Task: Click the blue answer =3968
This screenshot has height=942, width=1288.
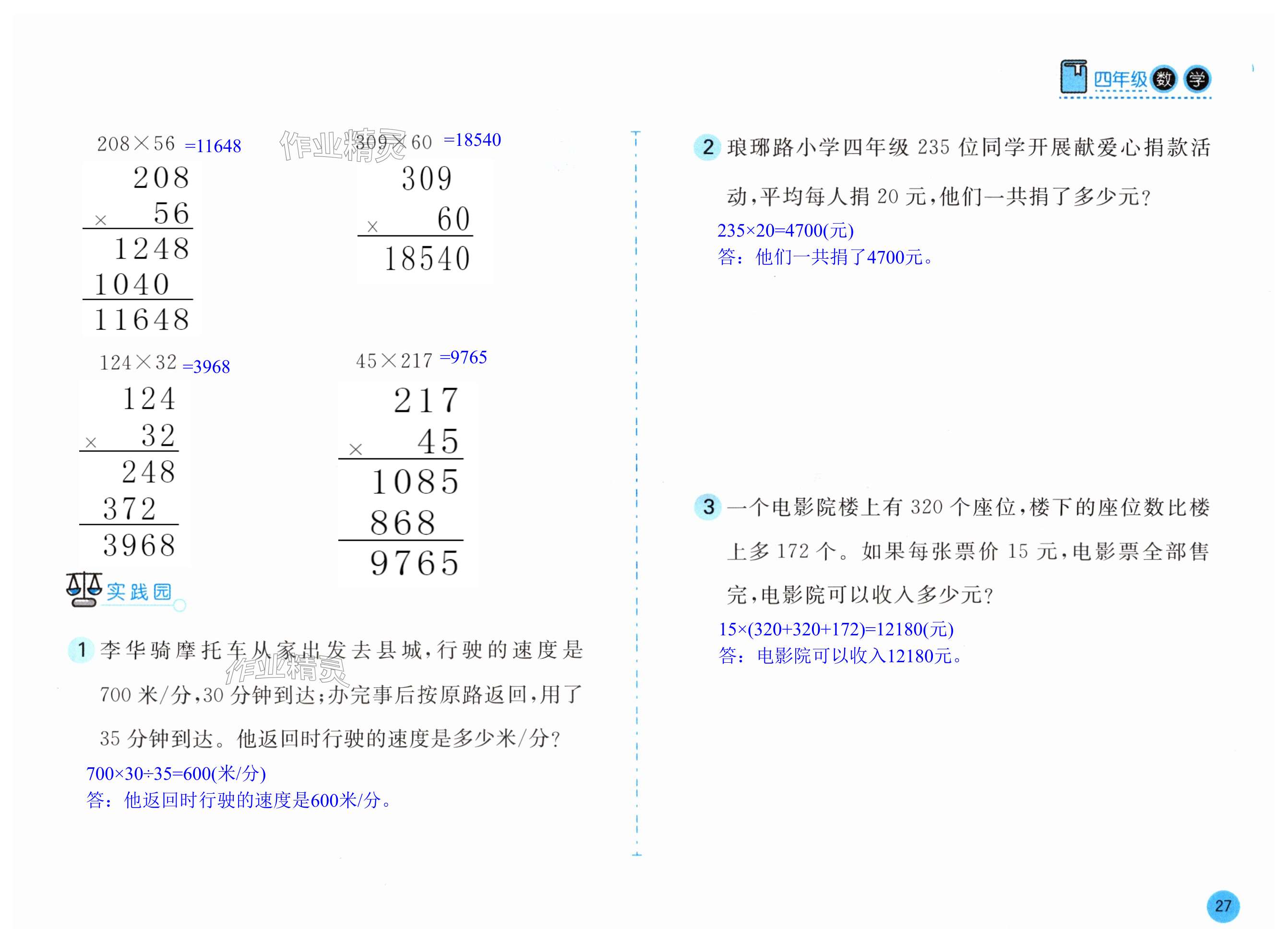Action: (206, 367)
